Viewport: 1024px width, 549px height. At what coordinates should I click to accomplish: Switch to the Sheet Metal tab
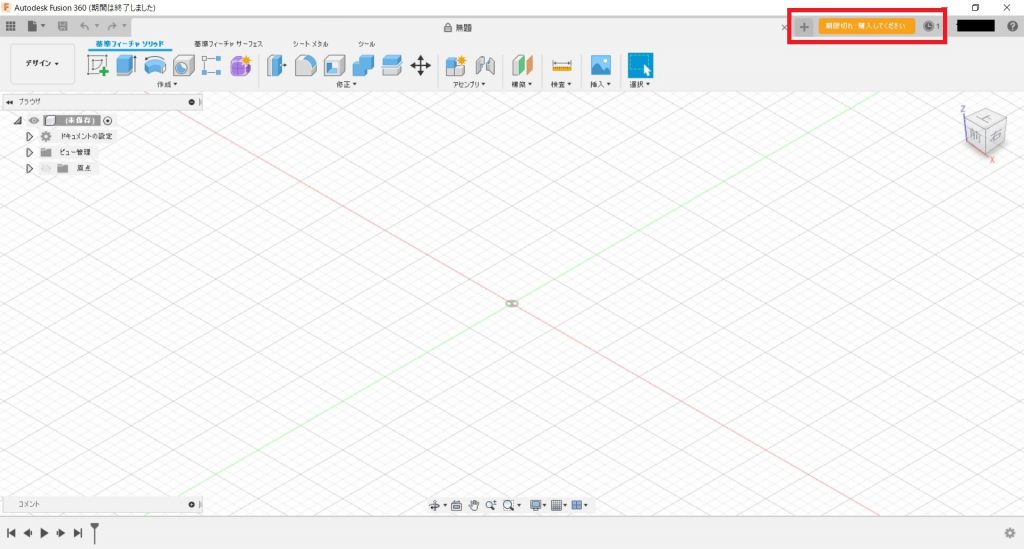(310, 44)
